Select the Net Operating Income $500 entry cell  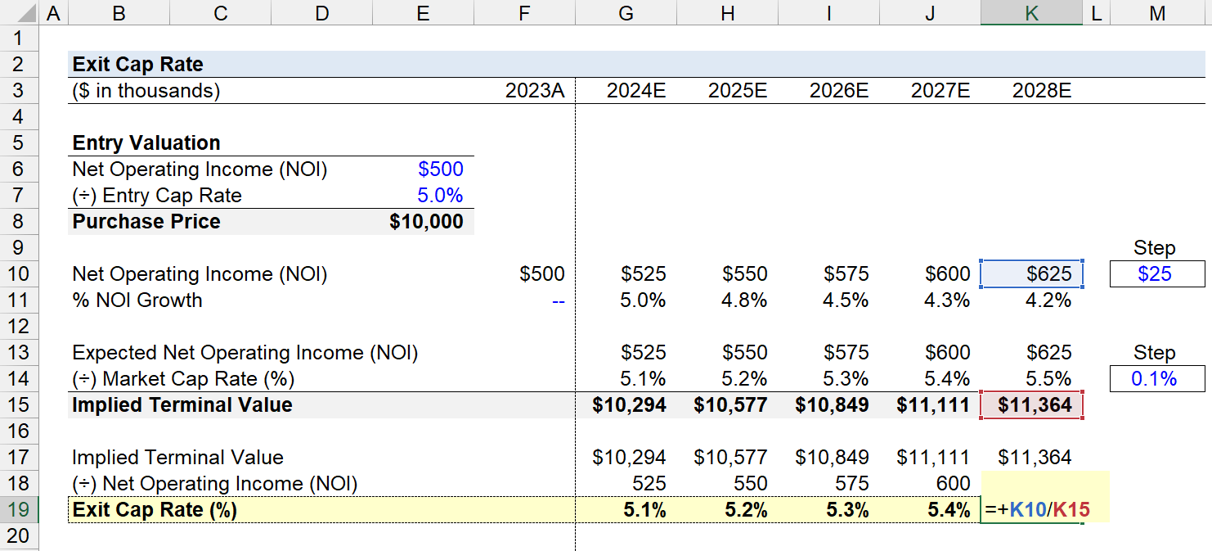click(x=423, y=169)
